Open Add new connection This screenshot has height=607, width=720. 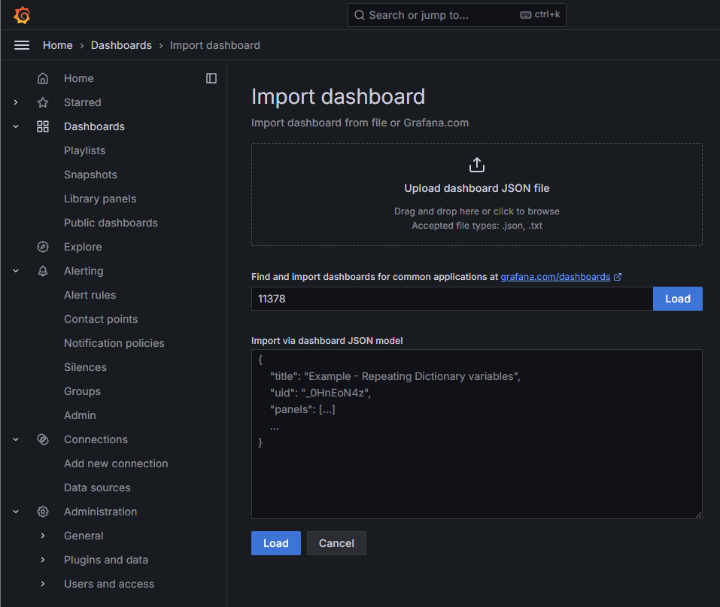coord(116,464)
